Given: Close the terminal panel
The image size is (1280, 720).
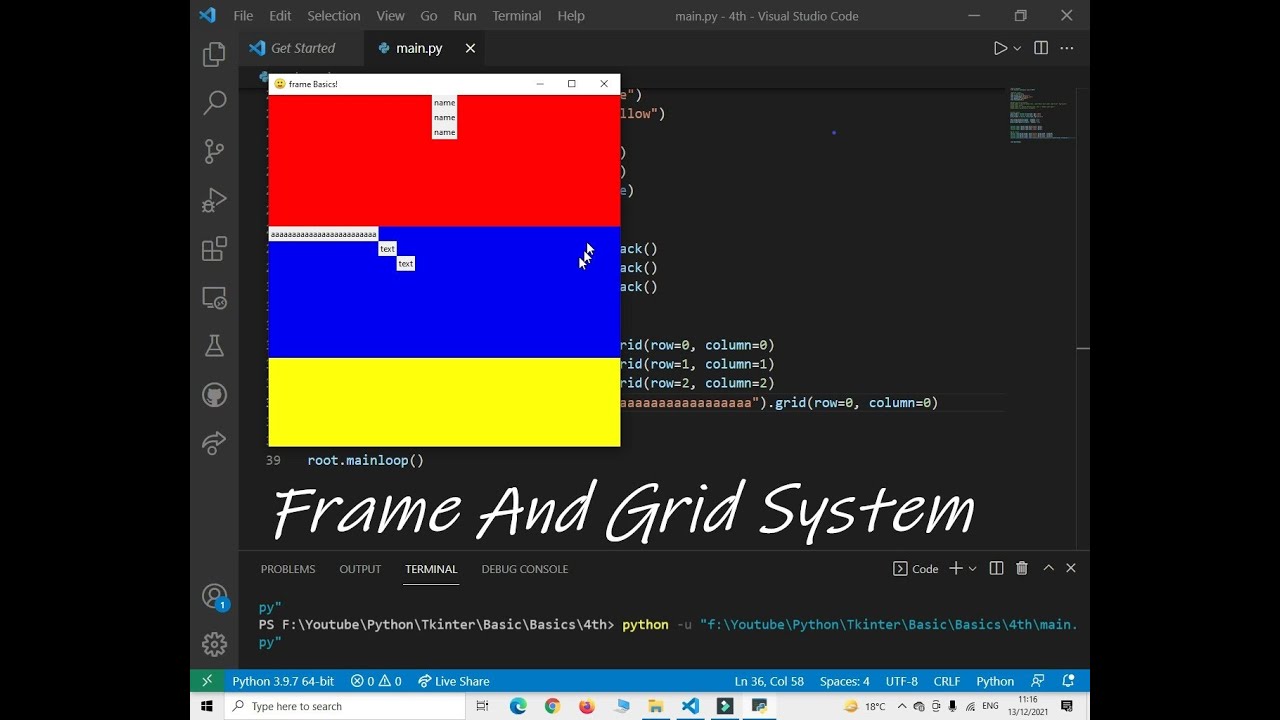Looking at the screenshot, I should pos(1071,568).
